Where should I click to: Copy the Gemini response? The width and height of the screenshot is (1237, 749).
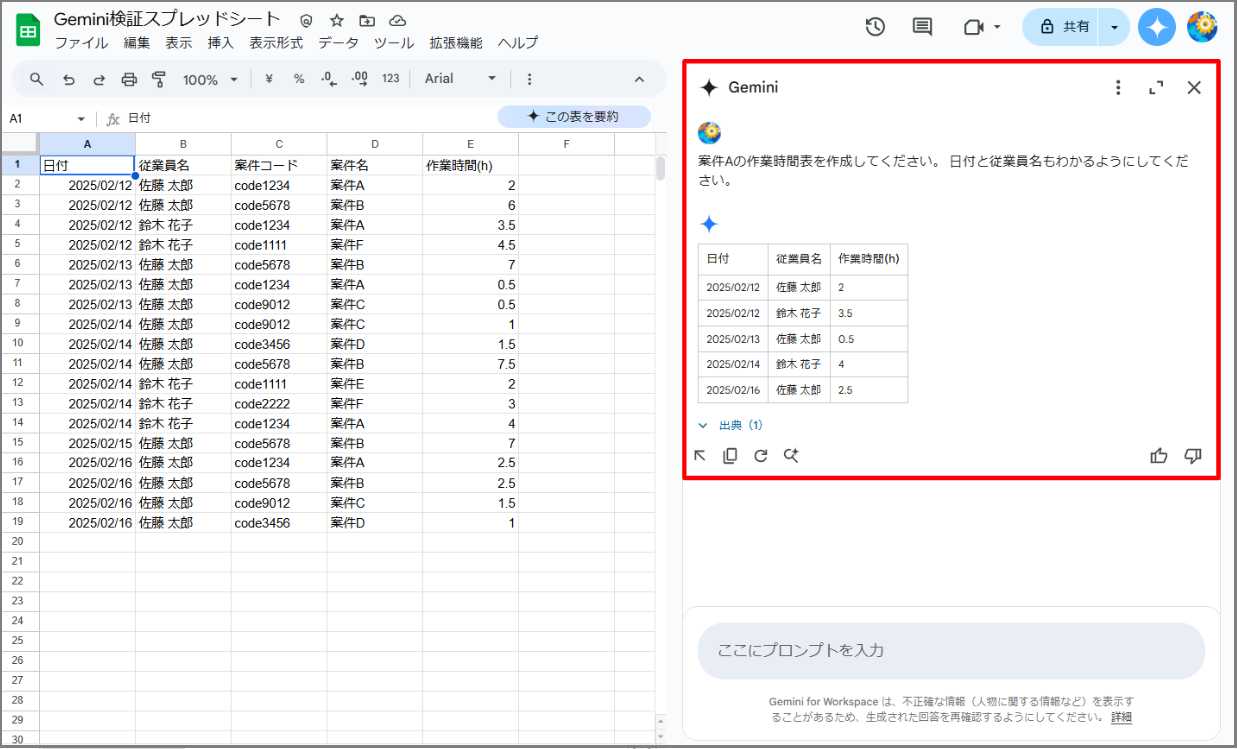pos(730,456)
